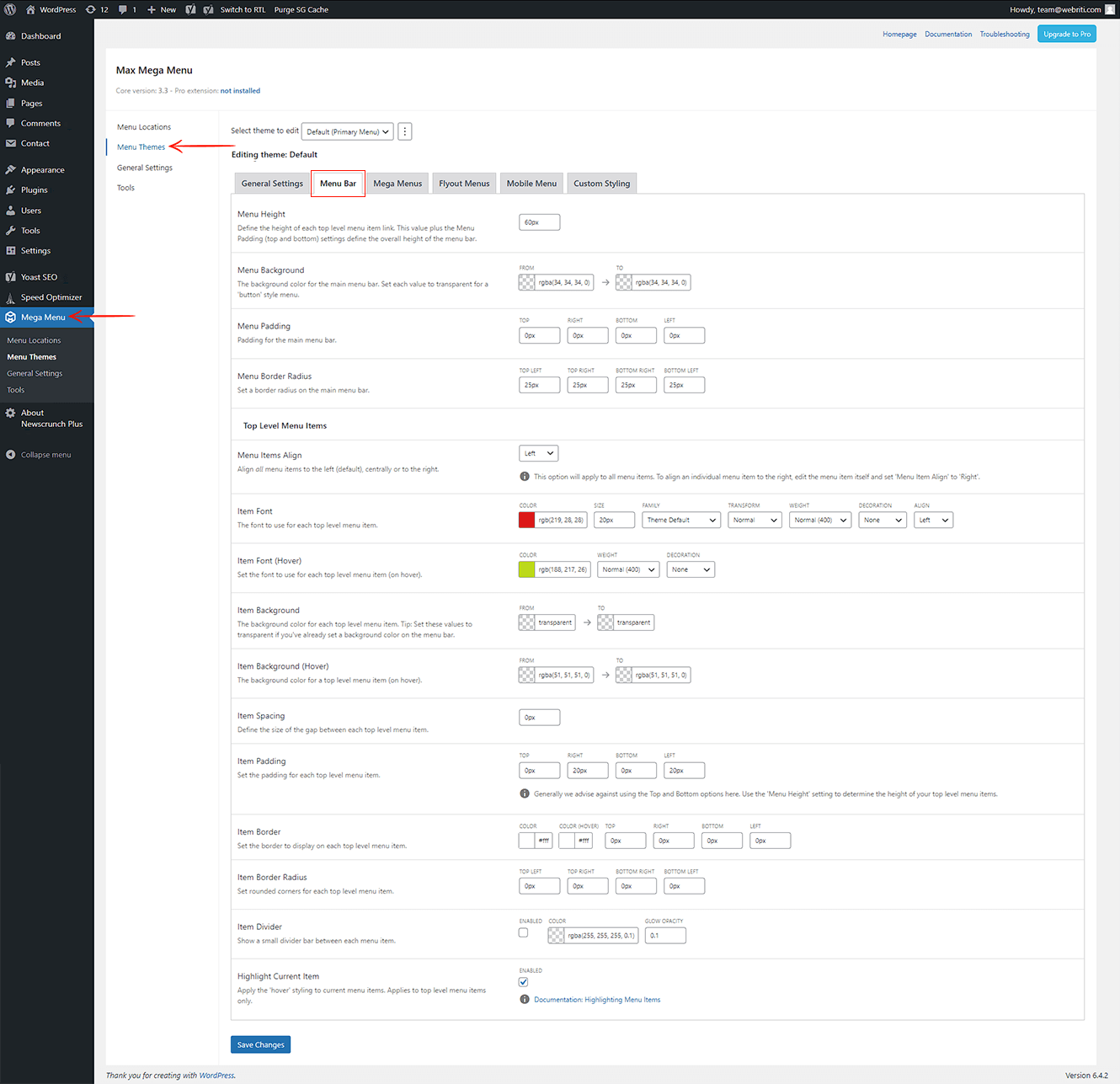Click the Upgrade to Pro button
Viewport: 1120px width, 1084px height.
(1067, 34)
